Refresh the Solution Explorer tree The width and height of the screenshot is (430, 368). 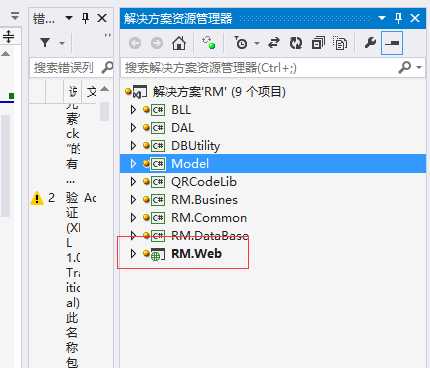[x=296, y=43]
